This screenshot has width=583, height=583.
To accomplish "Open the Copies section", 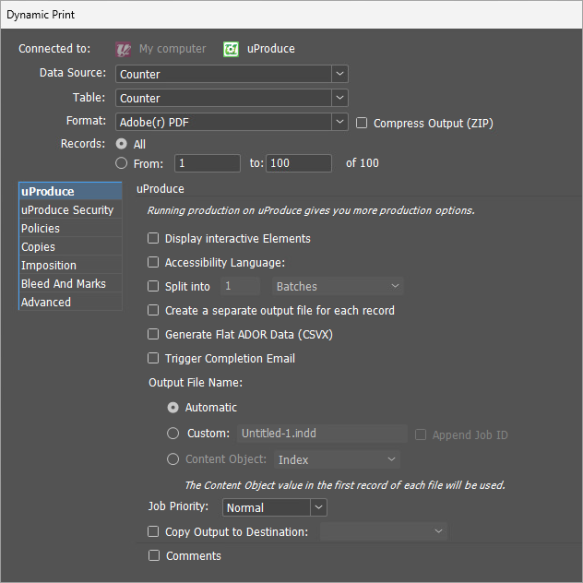I will [x=70, y=247].
